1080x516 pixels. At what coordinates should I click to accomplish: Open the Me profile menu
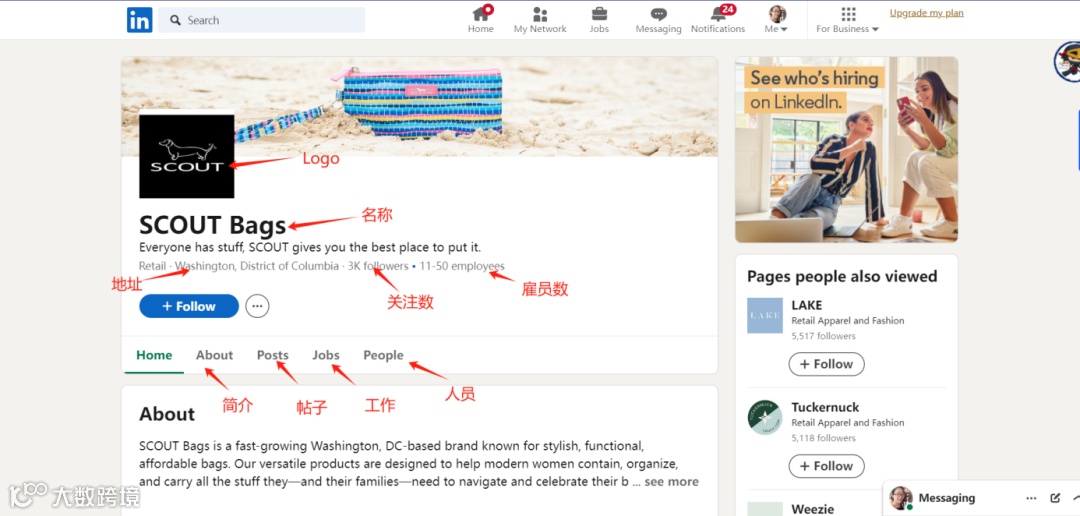click(x=777, y=19)
